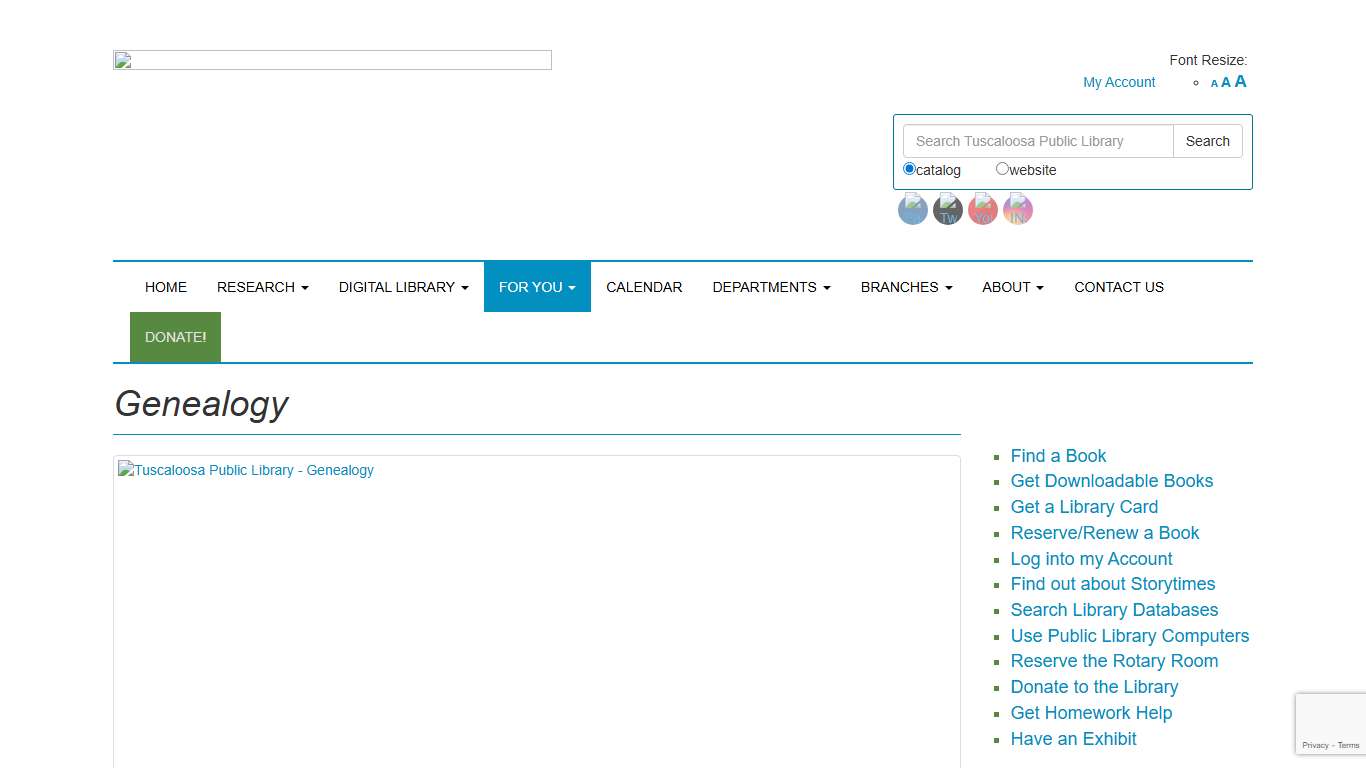Click the DONATE! button
The width and height of the screenshot is (1366, 768).
click(175, 337)
